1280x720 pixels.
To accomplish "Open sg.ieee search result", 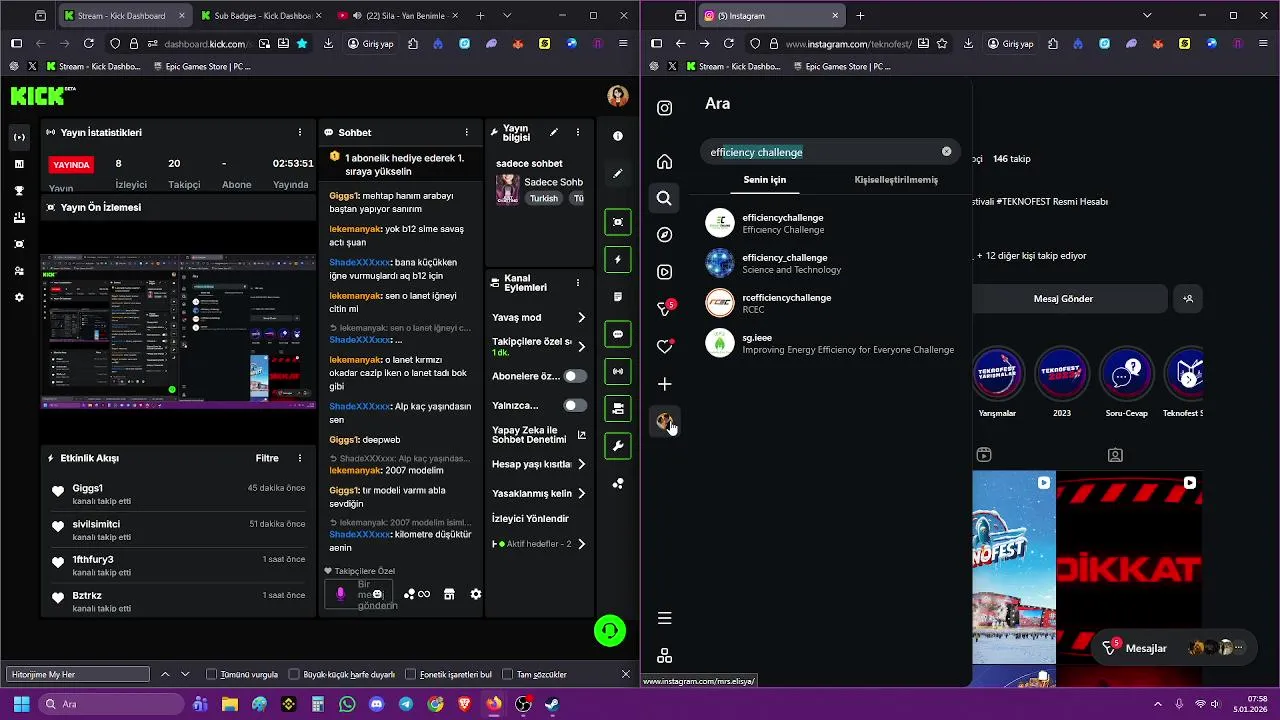I will (830, 343).
